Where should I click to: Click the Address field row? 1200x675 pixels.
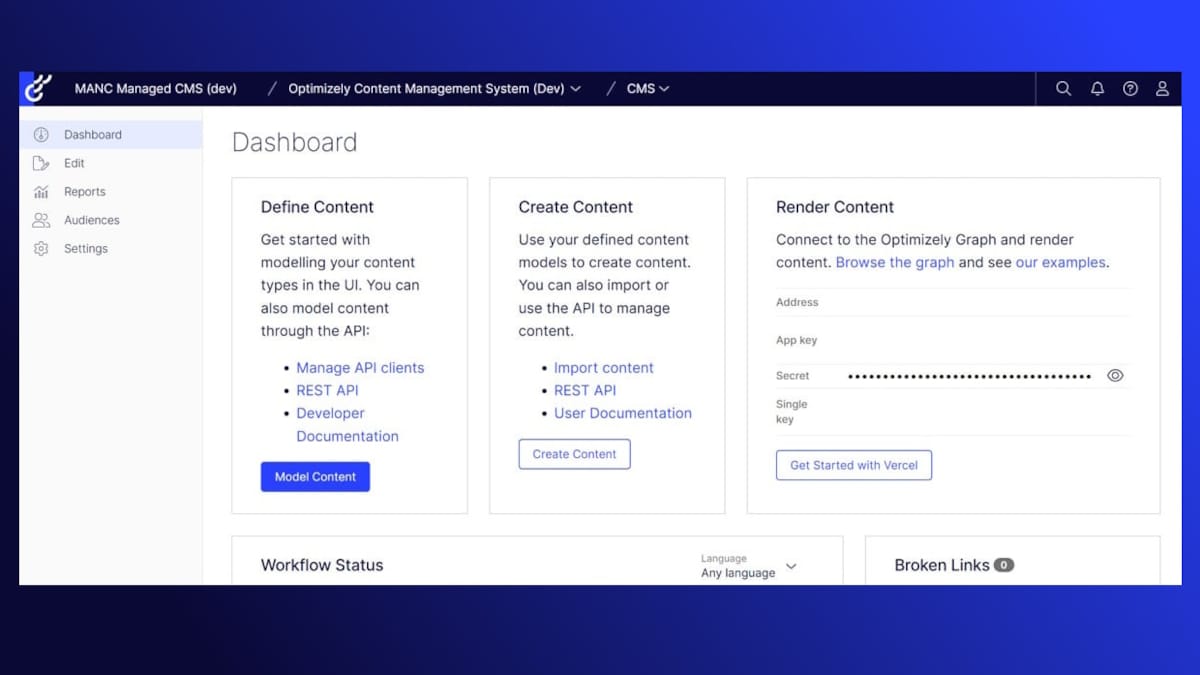click(954, 302)
